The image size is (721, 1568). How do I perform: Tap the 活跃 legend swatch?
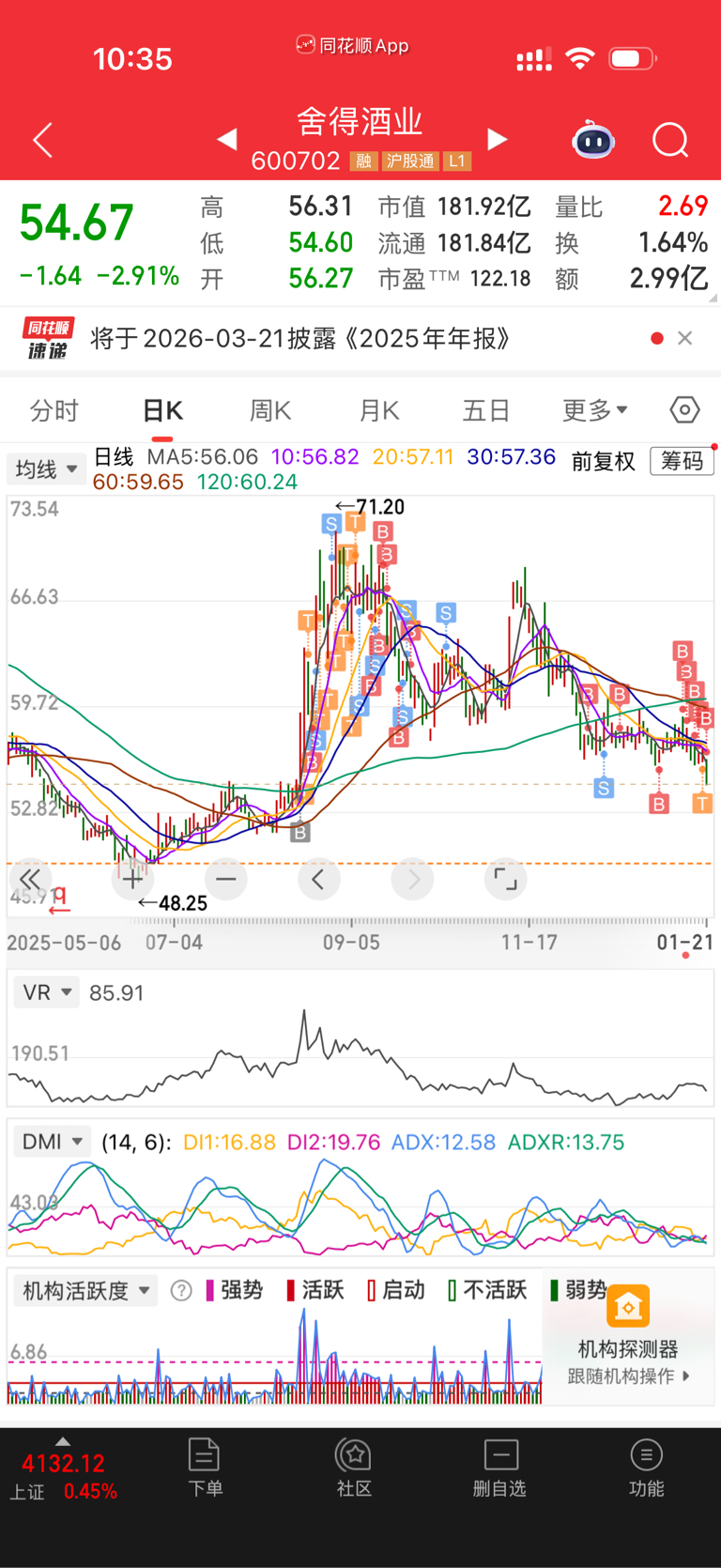(291, 1290)
